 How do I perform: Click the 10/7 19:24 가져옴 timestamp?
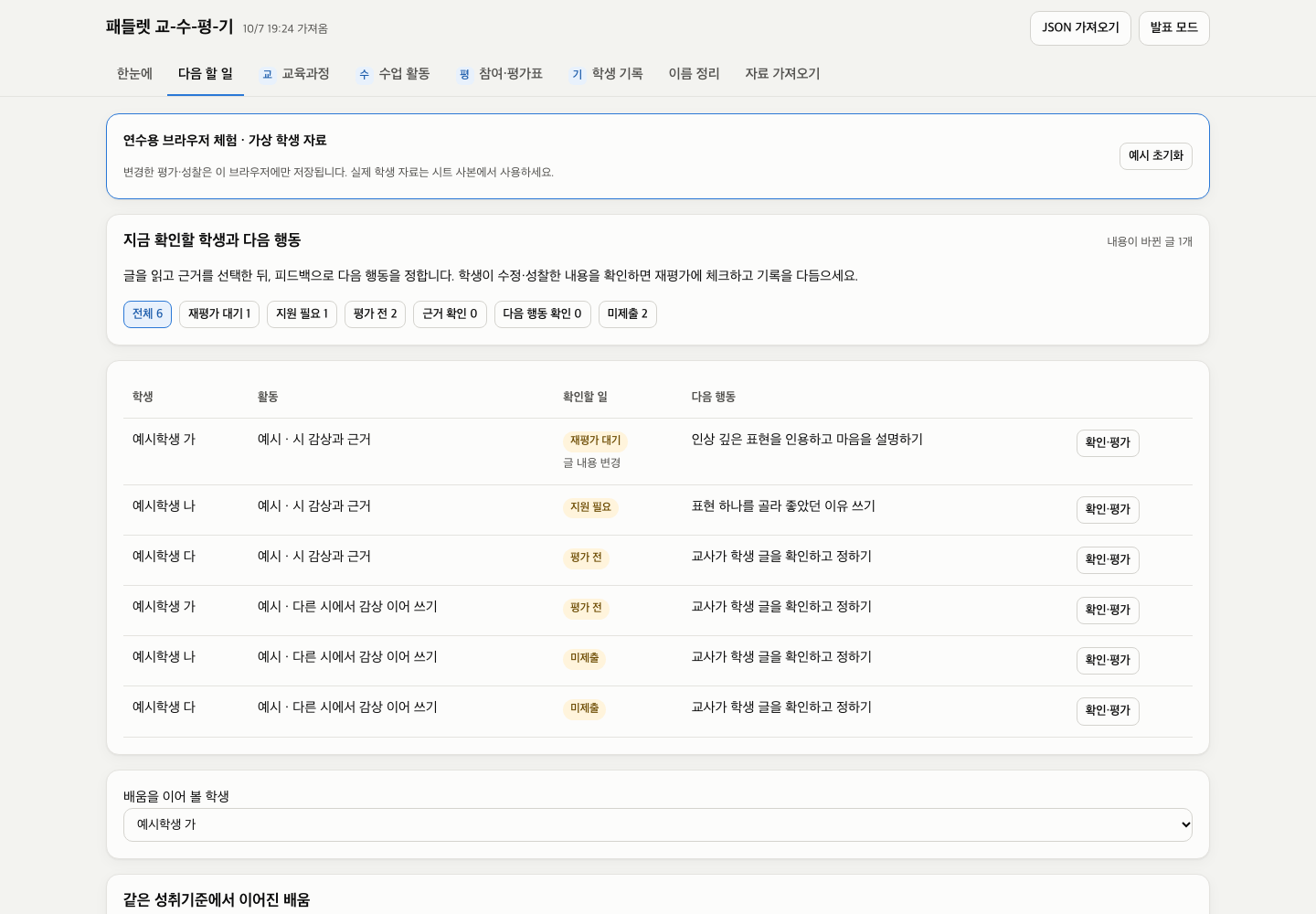click(x=285, y=29)
